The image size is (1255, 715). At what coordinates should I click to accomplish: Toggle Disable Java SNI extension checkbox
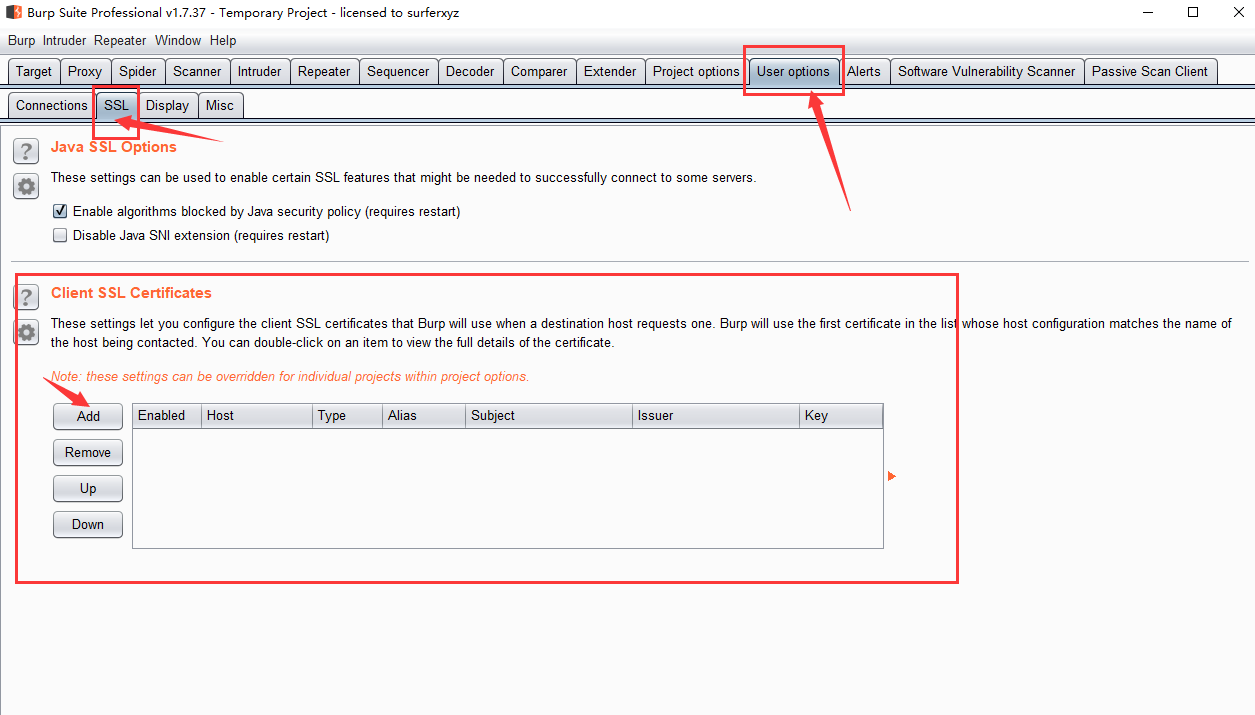pos(60,236)
